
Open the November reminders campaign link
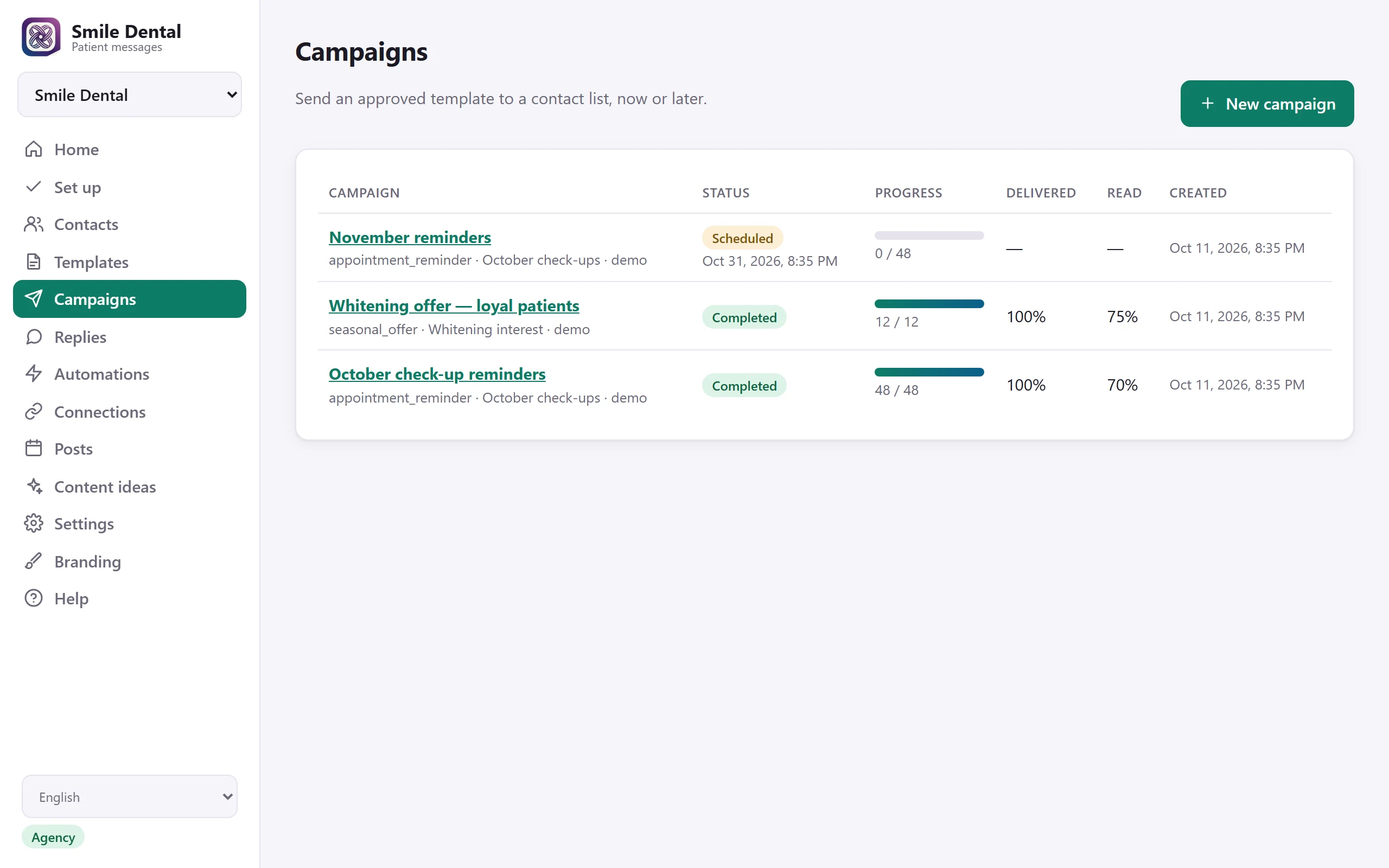click(410, 237)
